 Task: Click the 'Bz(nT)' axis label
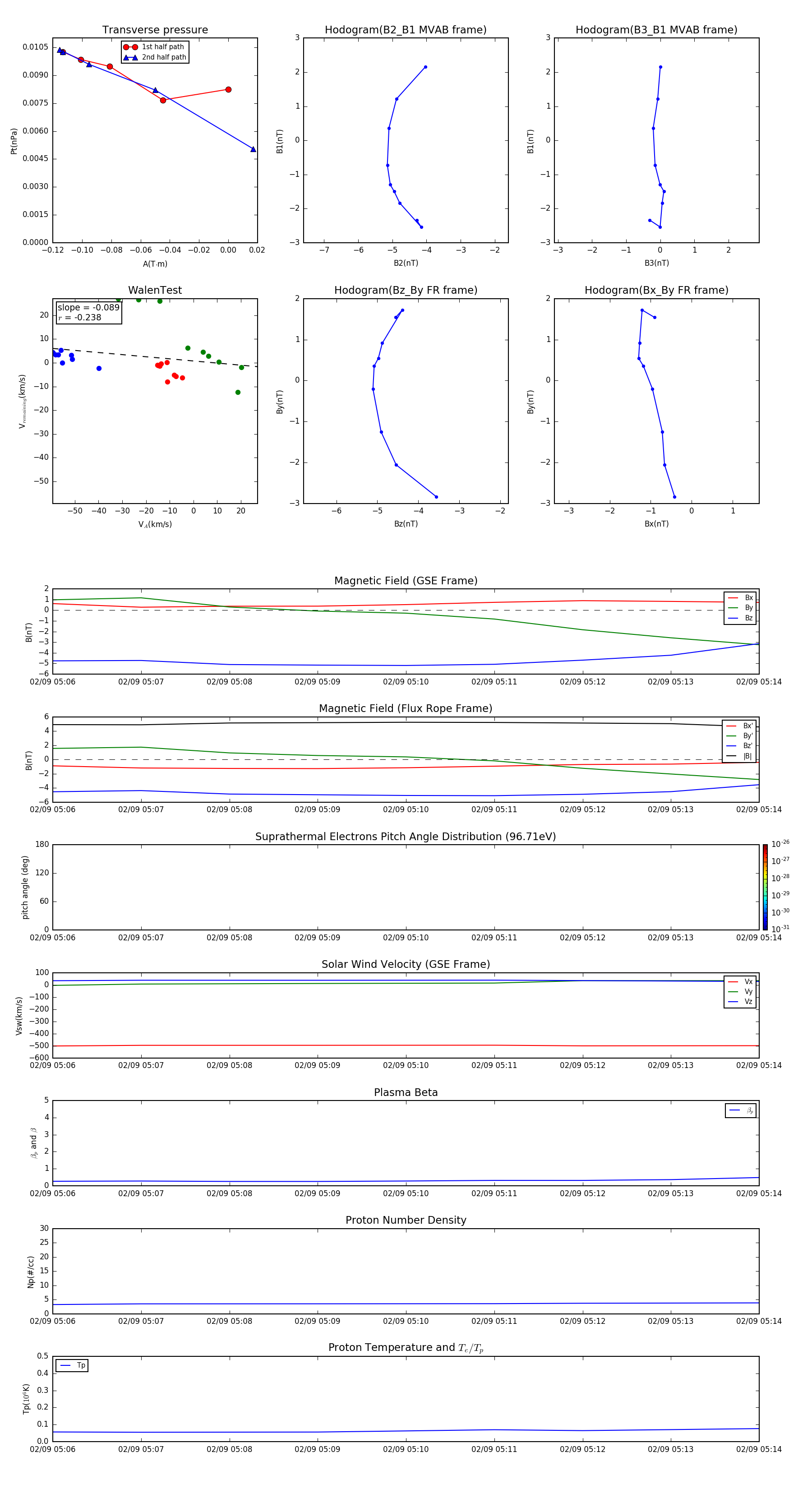(x=406, y=524)
